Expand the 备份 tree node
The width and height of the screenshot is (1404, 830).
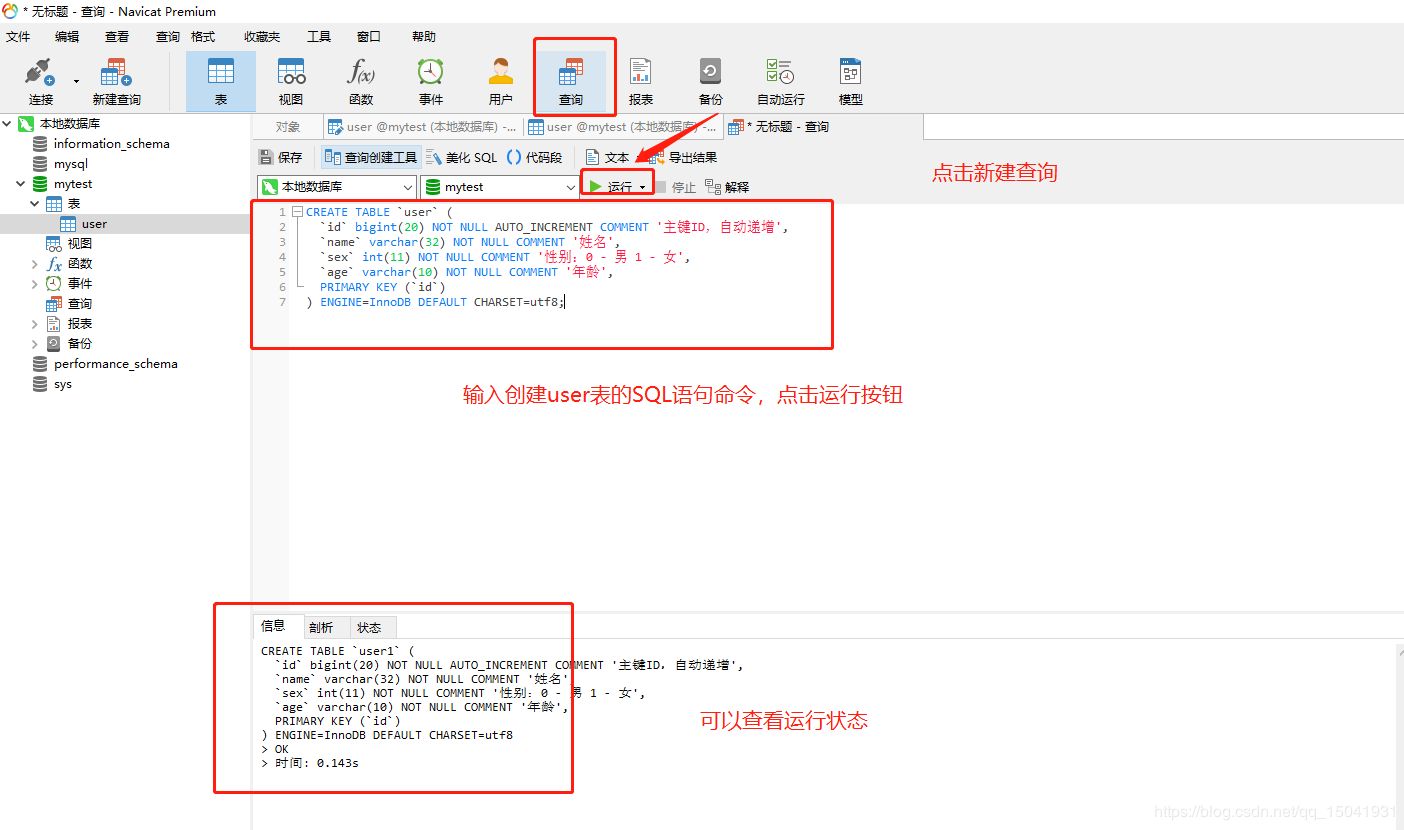pyautogui.click(x=35, y=344)
